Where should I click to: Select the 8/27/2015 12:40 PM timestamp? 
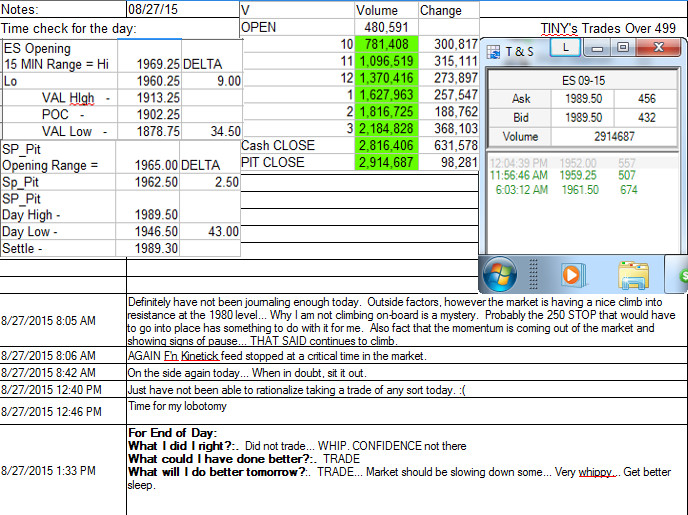click(x=51, y=390)
